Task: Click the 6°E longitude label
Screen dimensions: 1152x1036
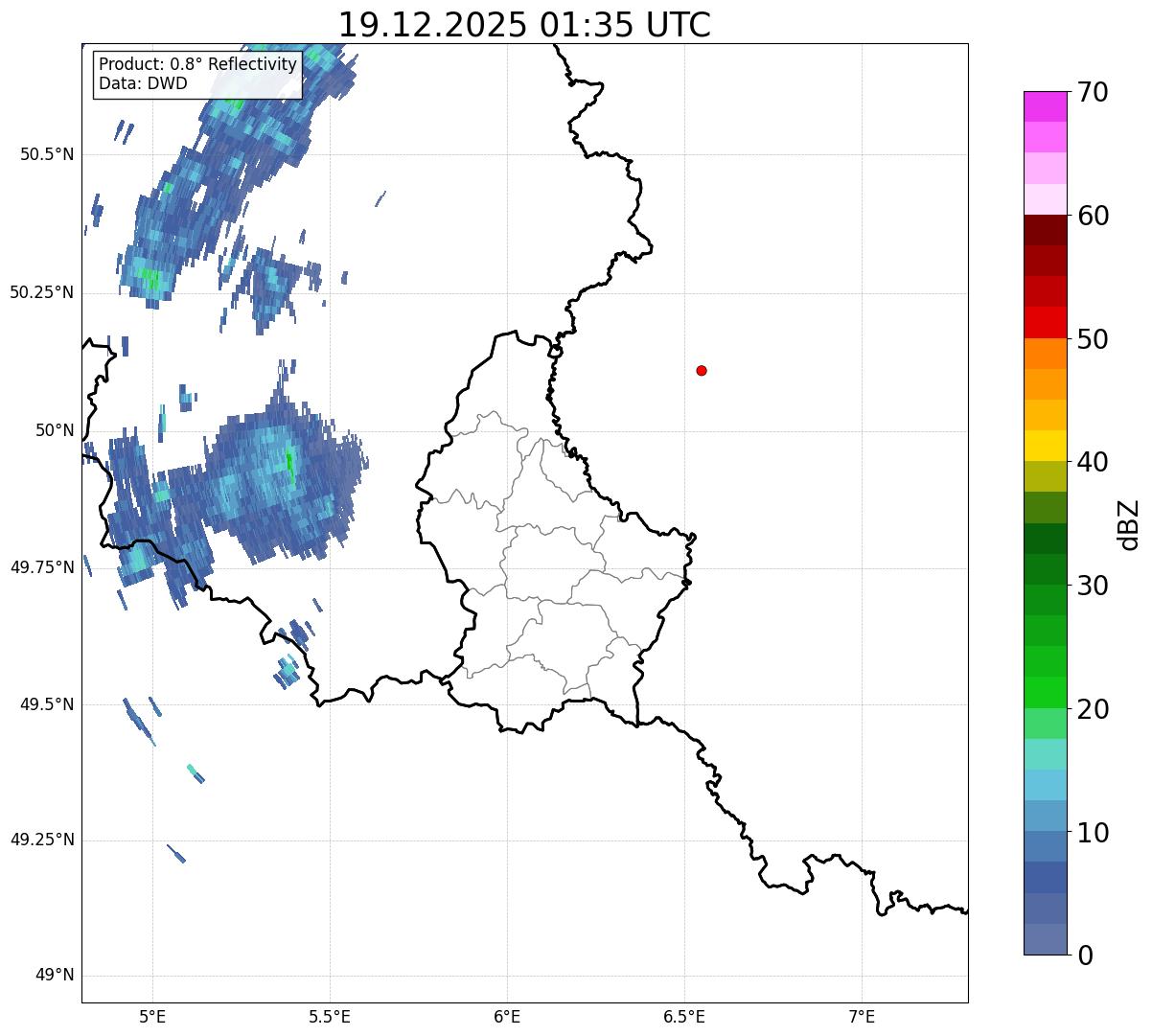Action: click(507, 1016)
